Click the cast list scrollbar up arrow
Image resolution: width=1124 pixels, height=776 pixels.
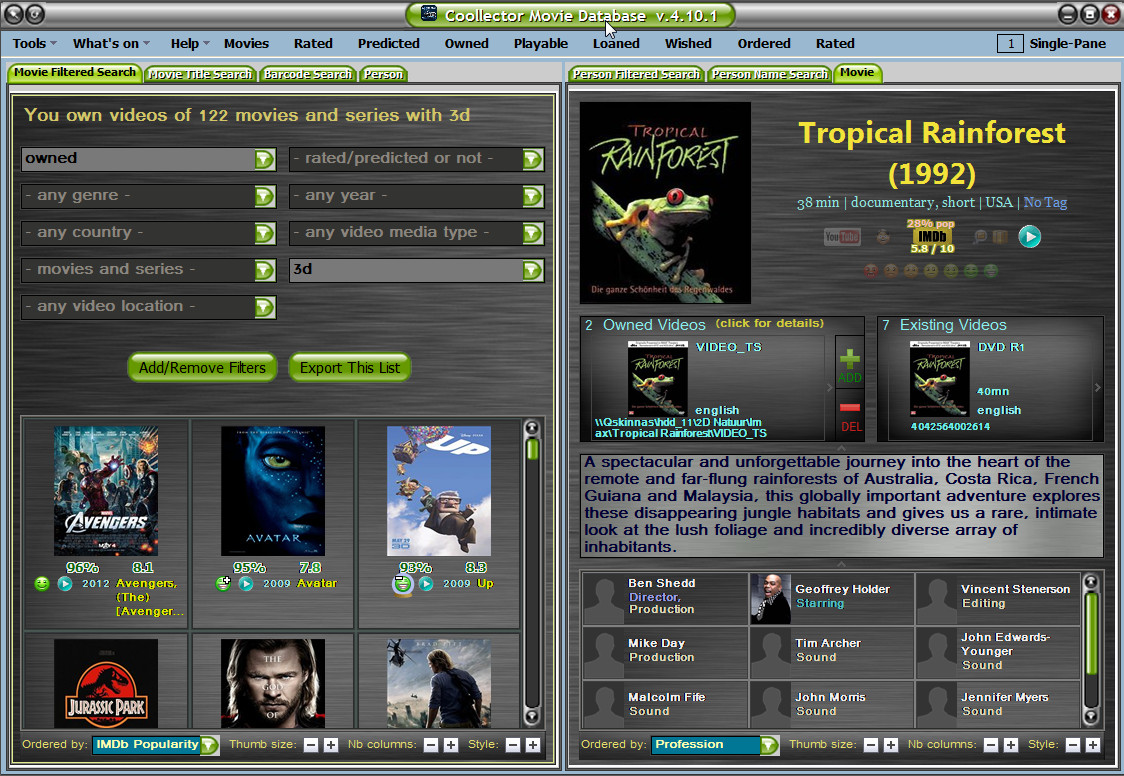pyautogui.click(x=1091, y=581)
